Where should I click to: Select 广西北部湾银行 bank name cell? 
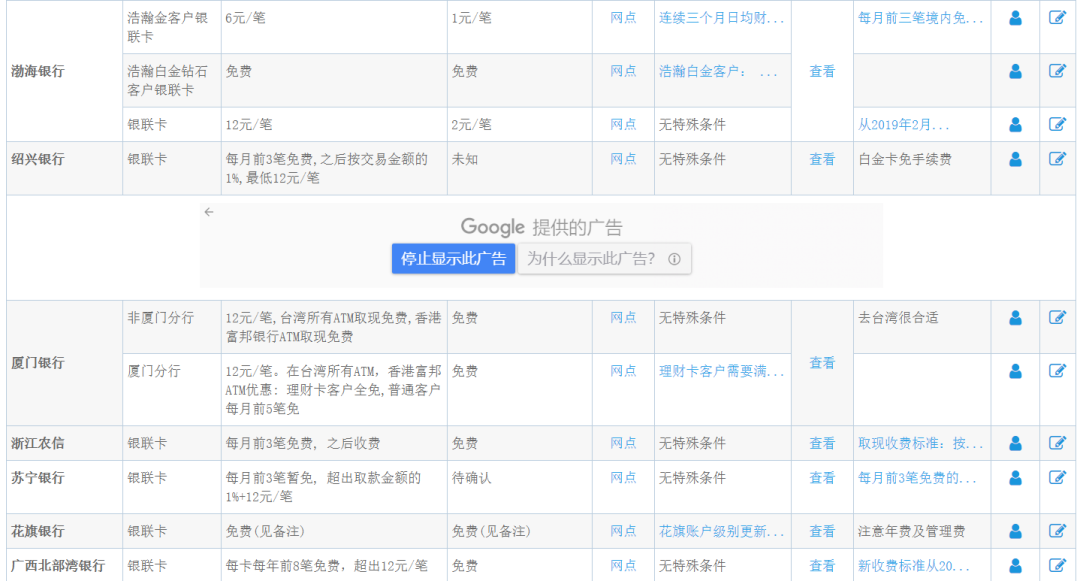[65, 565]
